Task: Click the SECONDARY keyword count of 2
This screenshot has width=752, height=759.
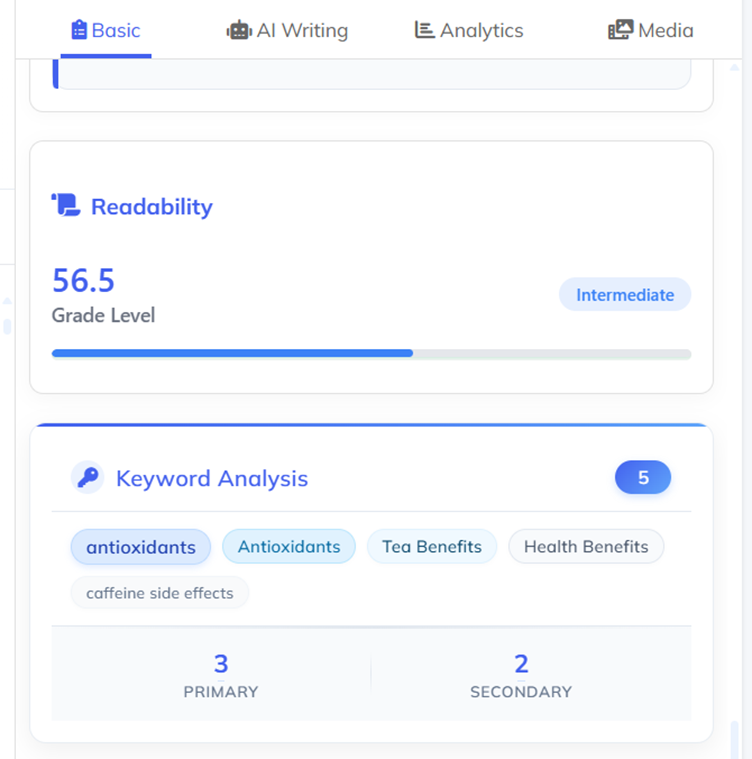Action: click(521, 664)
